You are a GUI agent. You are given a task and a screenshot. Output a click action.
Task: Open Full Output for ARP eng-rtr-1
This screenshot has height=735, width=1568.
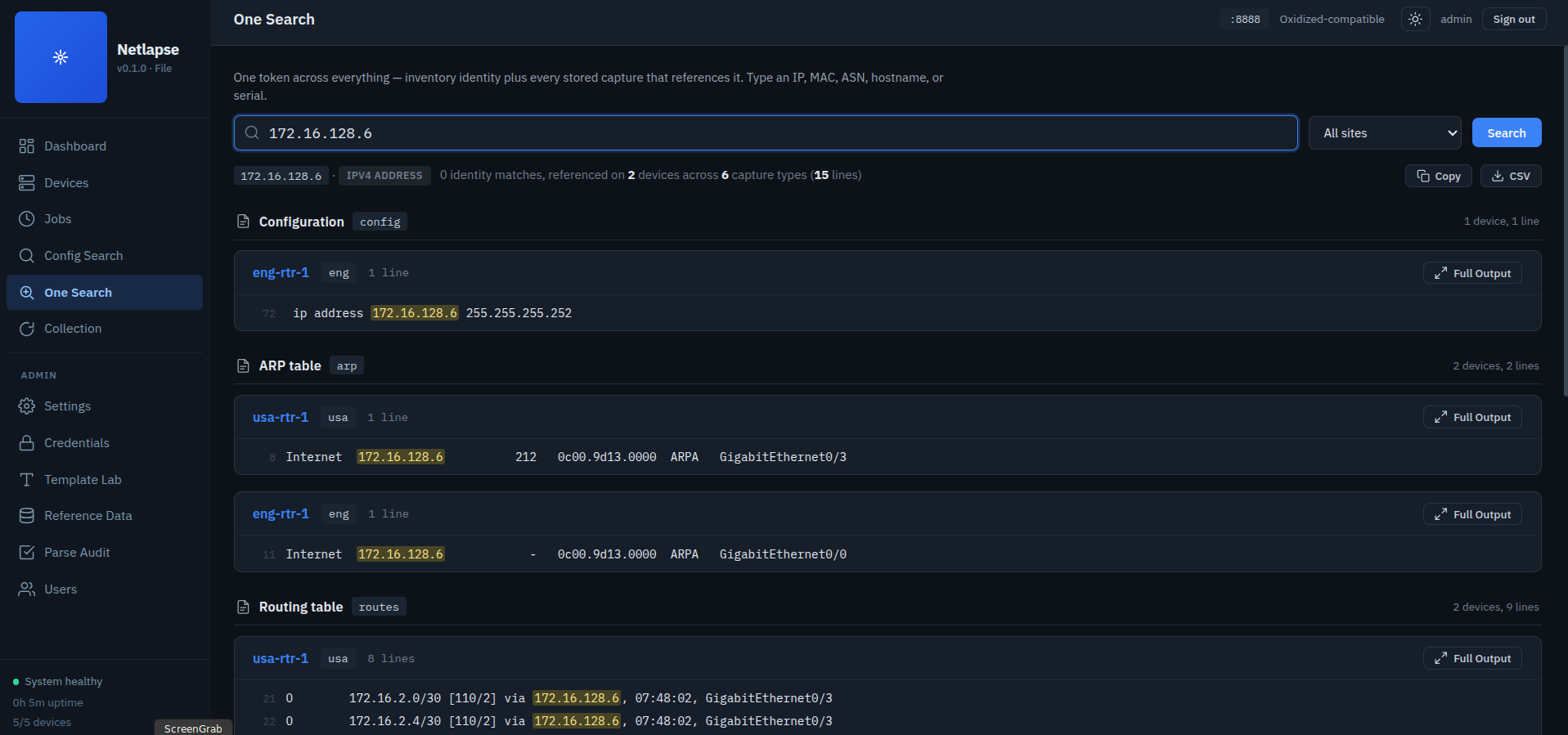point(1472,514)
